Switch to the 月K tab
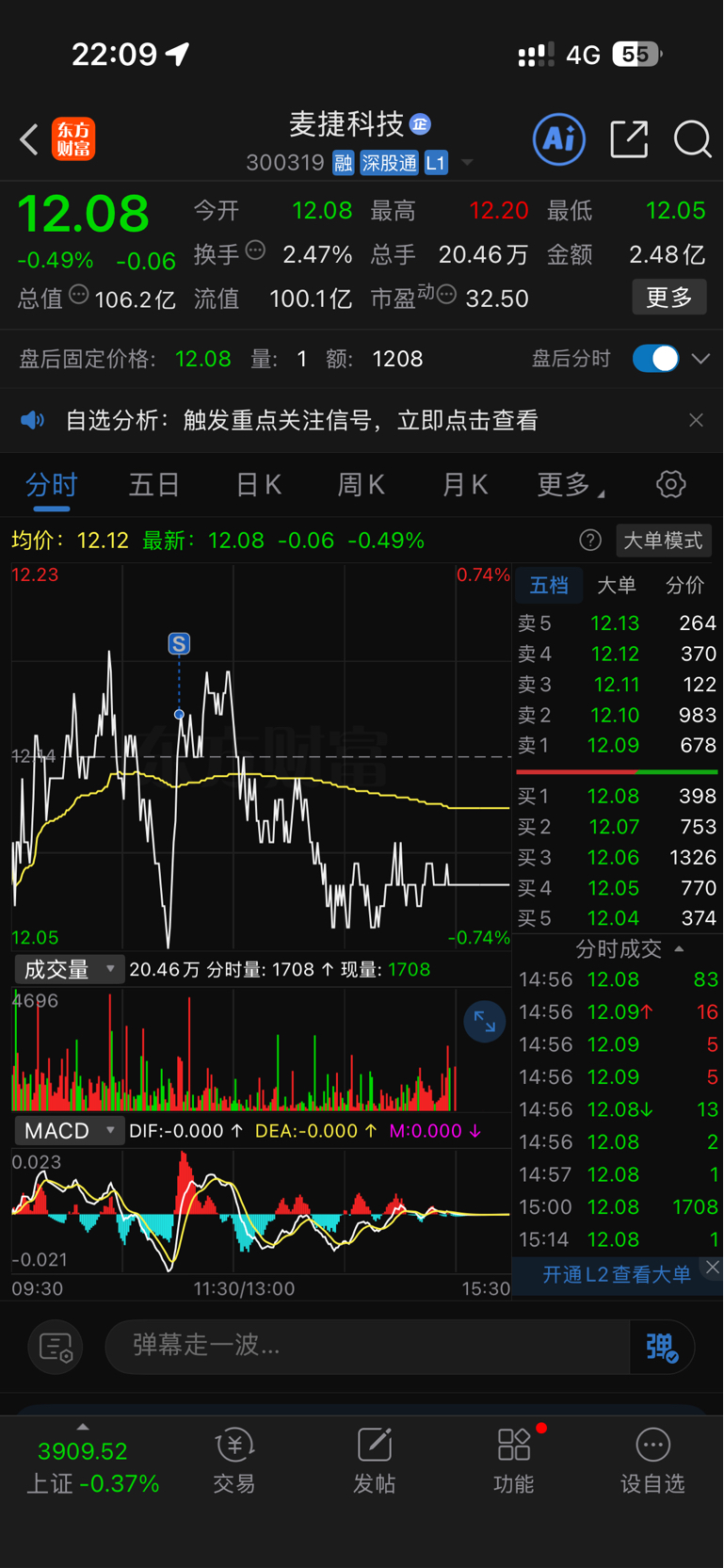 pyautogui.click(x=465, y=485)
